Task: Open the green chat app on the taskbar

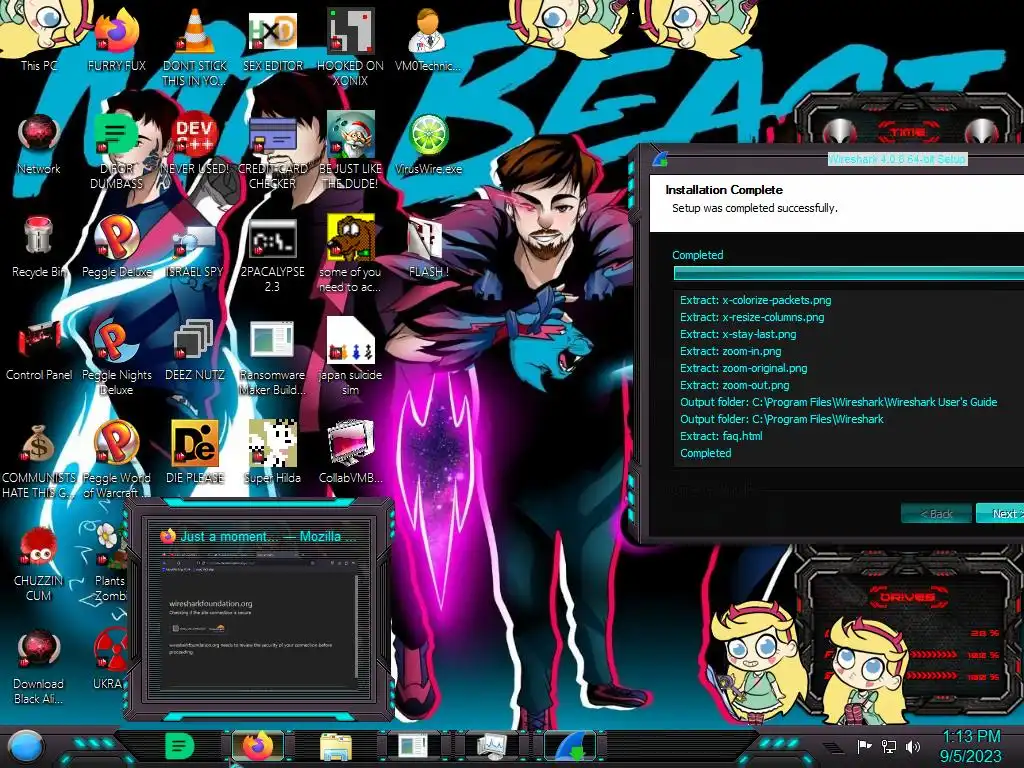Action: (179, 746)
